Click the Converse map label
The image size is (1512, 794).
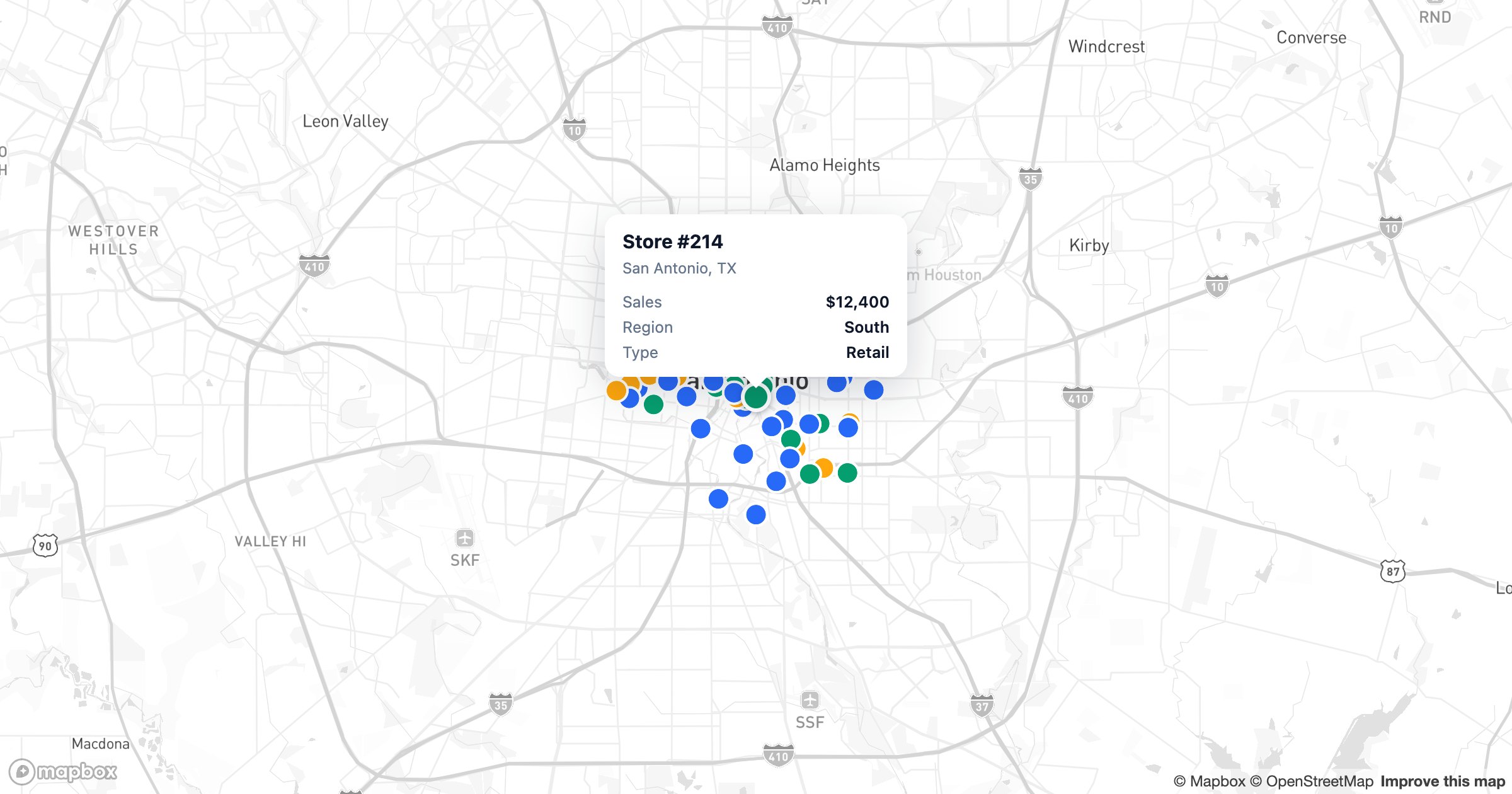pyautogui.click(x=1312, y=38)
